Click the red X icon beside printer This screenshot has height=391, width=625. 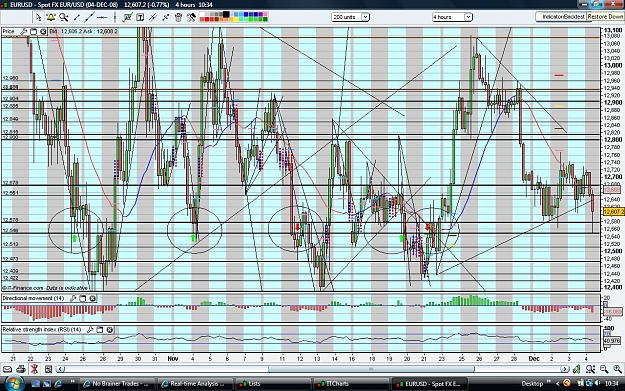tap(35, 369)
